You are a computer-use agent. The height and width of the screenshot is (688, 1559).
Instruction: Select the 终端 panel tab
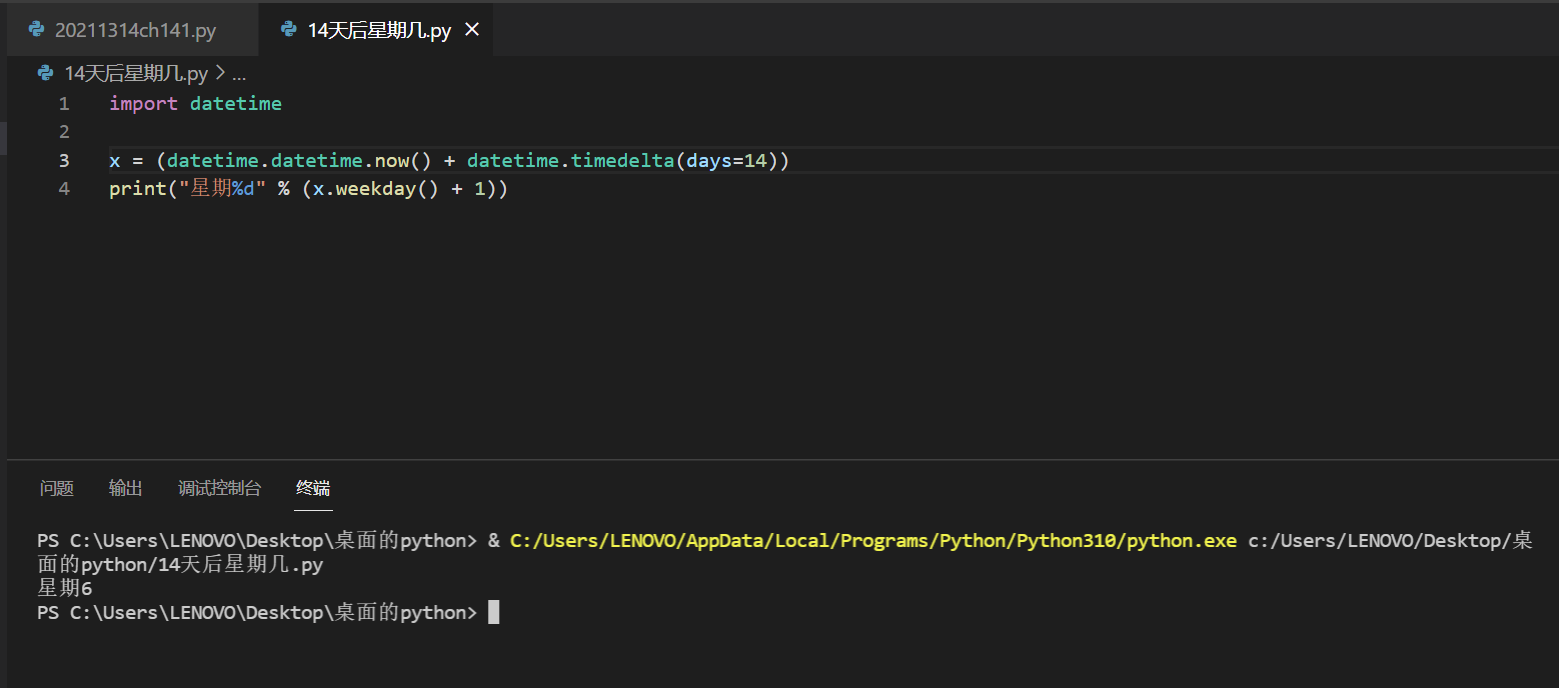(x=313, y=488)
